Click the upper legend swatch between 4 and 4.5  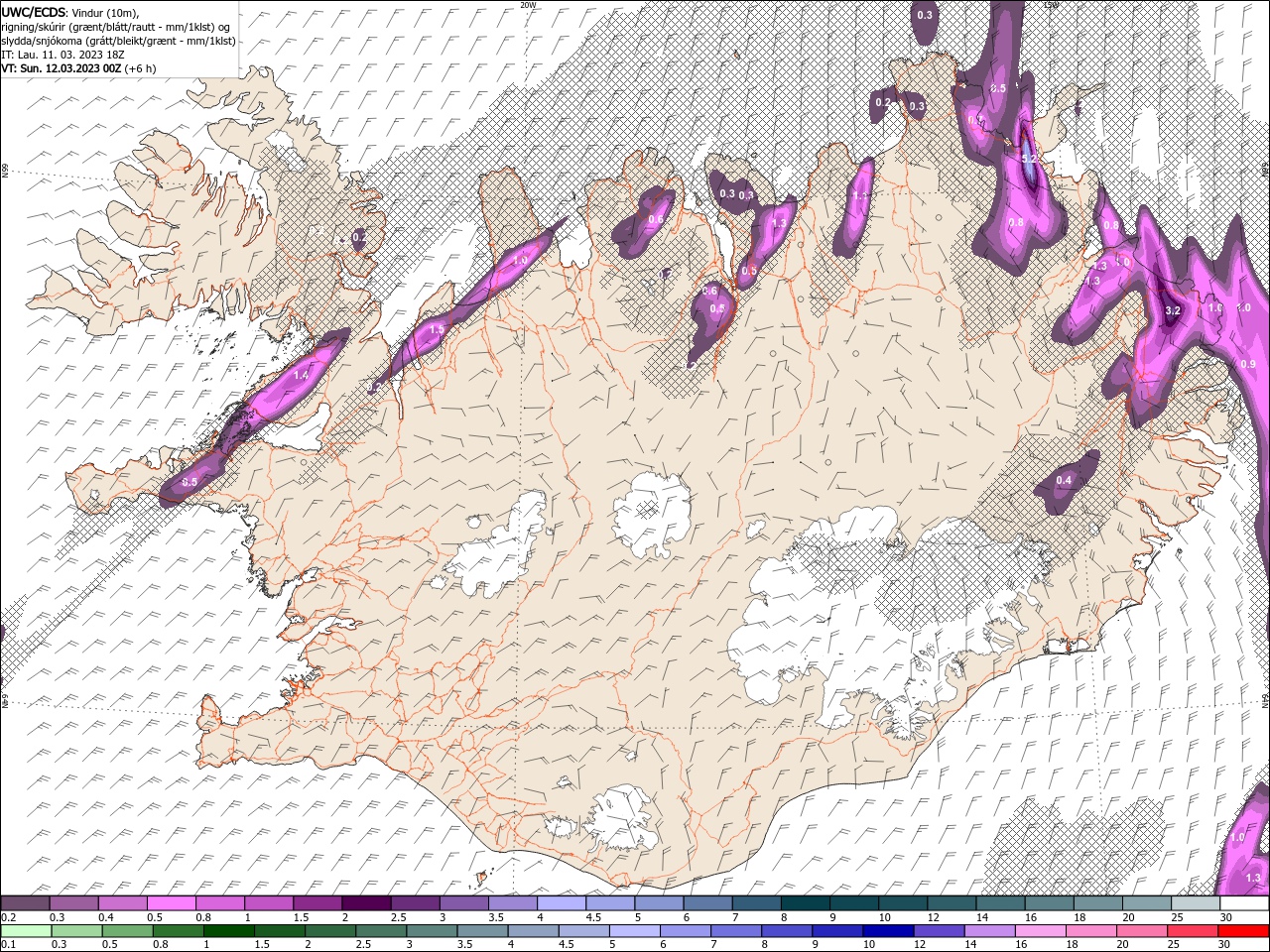tap(562, 903)
